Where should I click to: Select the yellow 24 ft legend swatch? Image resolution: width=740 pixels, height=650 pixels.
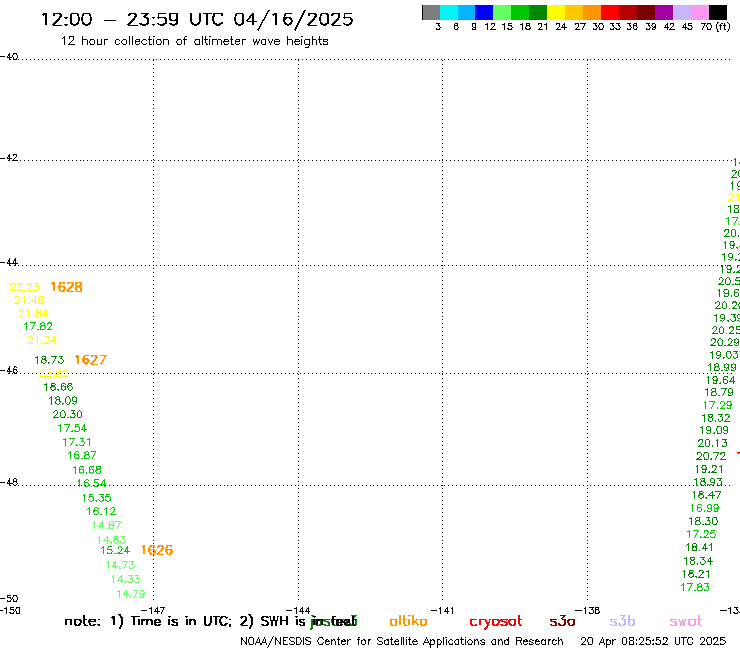pyautogui.click(x=556, y=12)
